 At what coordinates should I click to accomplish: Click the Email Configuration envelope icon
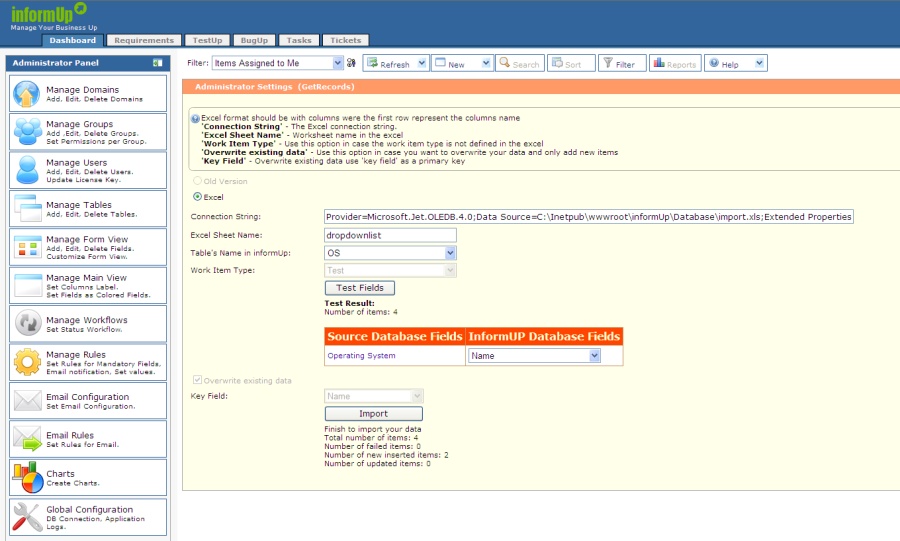[28, 400]
